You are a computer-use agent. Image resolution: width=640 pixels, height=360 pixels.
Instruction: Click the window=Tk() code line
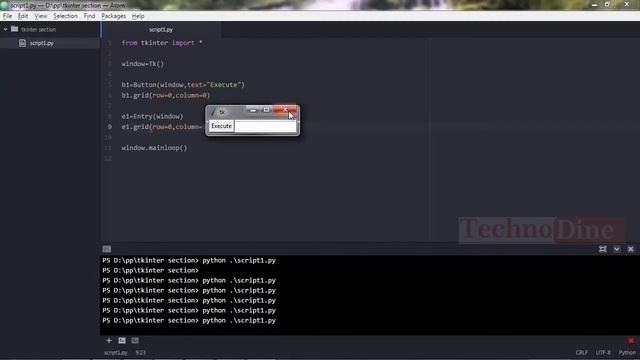pos(142,64)
